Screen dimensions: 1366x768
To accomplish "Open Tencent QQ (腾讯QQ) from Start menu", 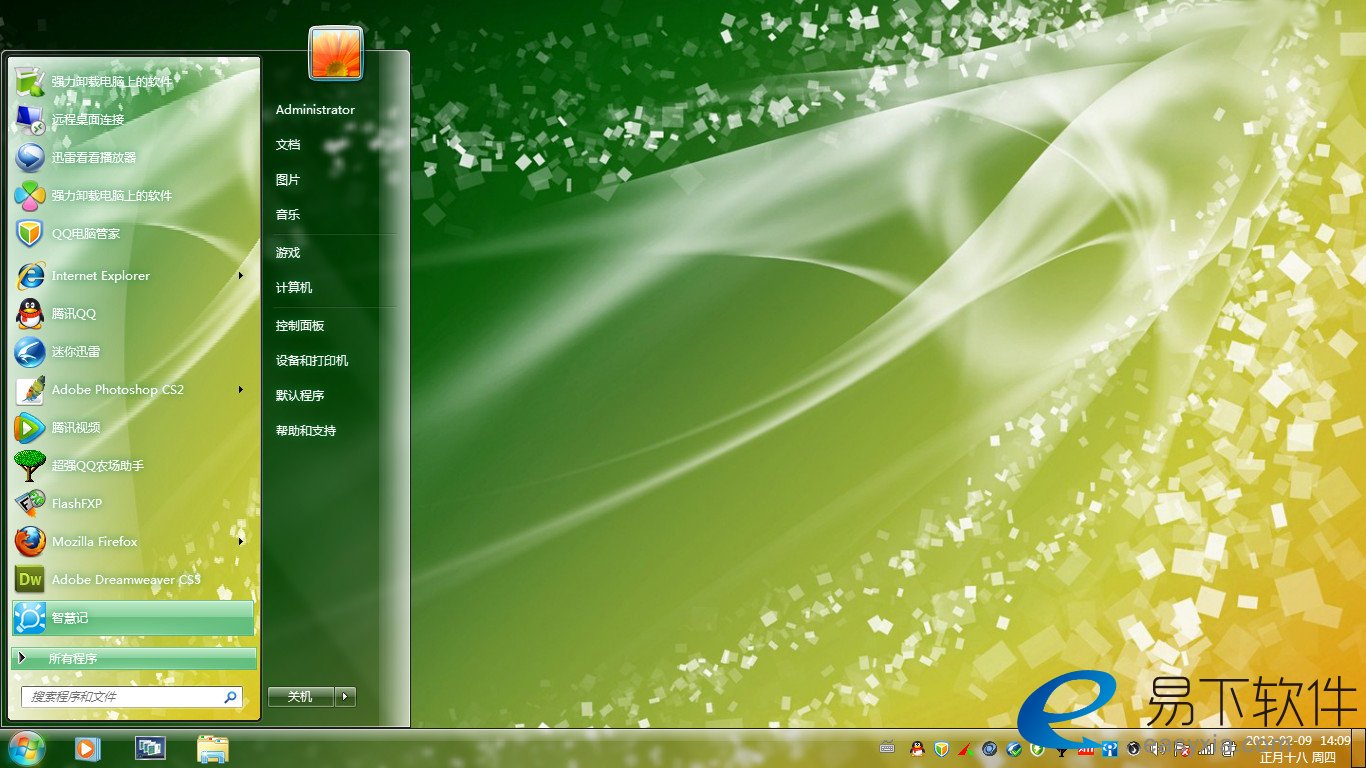I will coord(74,314).
